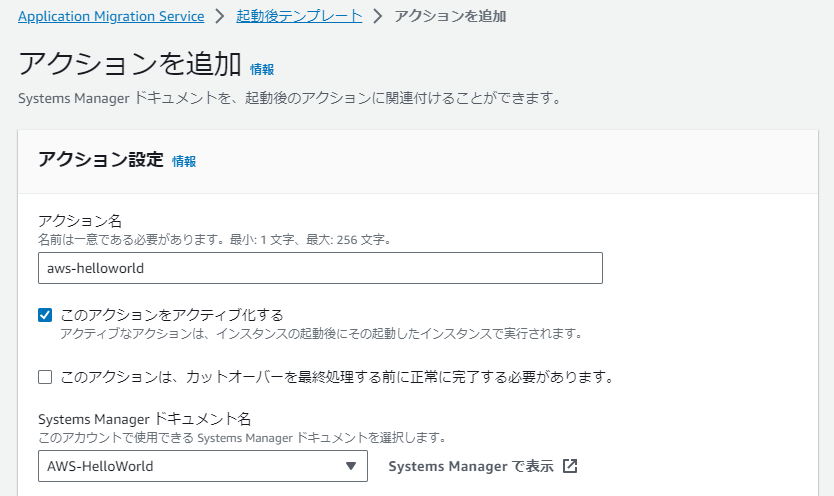Uncheck このアクションをアクティブ化する checkbox
The height and width of the screenshot is (496, 834).
(x=45, y=315)
